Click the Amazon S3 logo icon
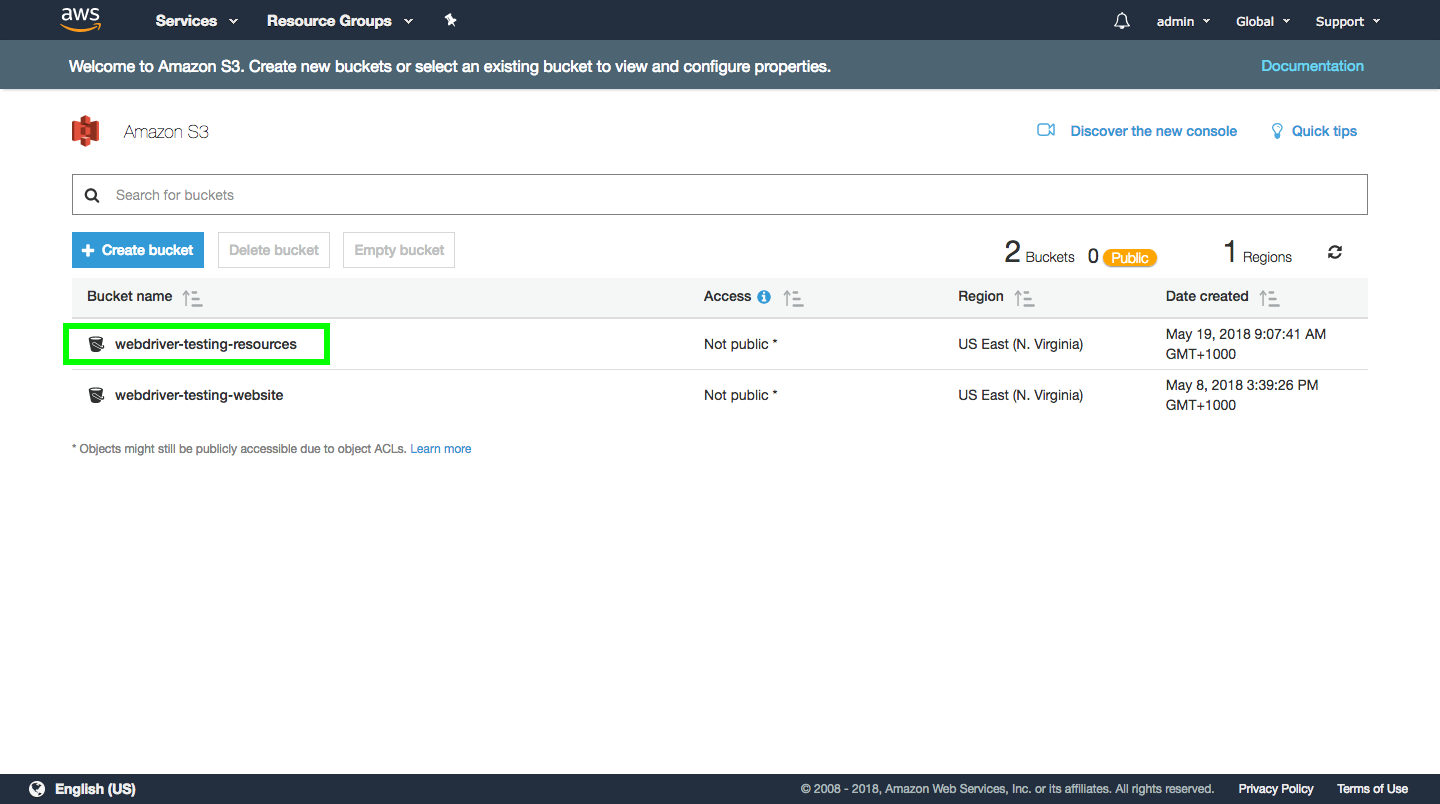This screenshot has height=804, width=1440. coord(86,131)
